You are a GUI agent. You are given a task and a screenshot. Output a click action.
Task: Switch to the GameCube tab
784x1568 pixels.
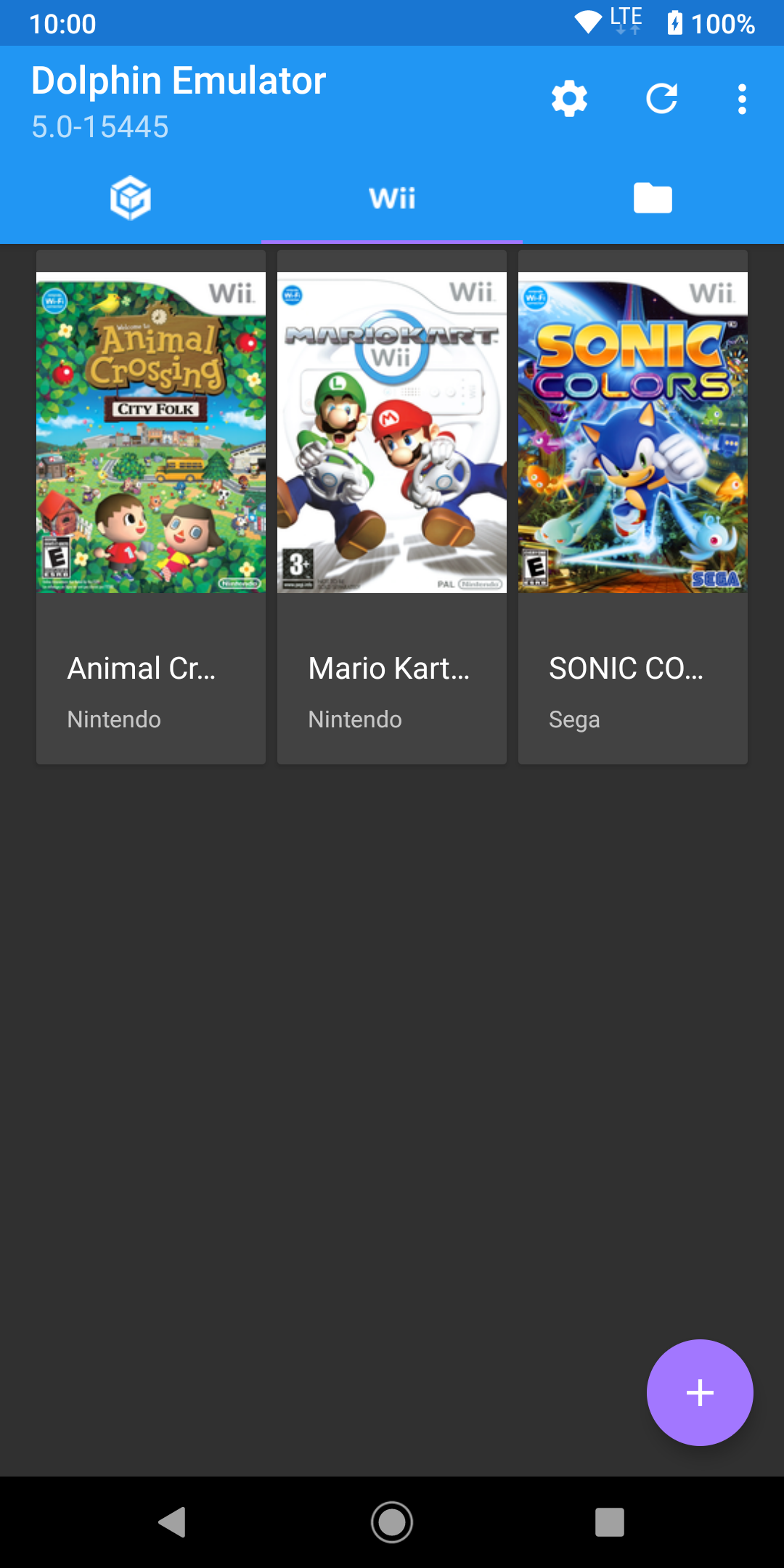point(131,197)
